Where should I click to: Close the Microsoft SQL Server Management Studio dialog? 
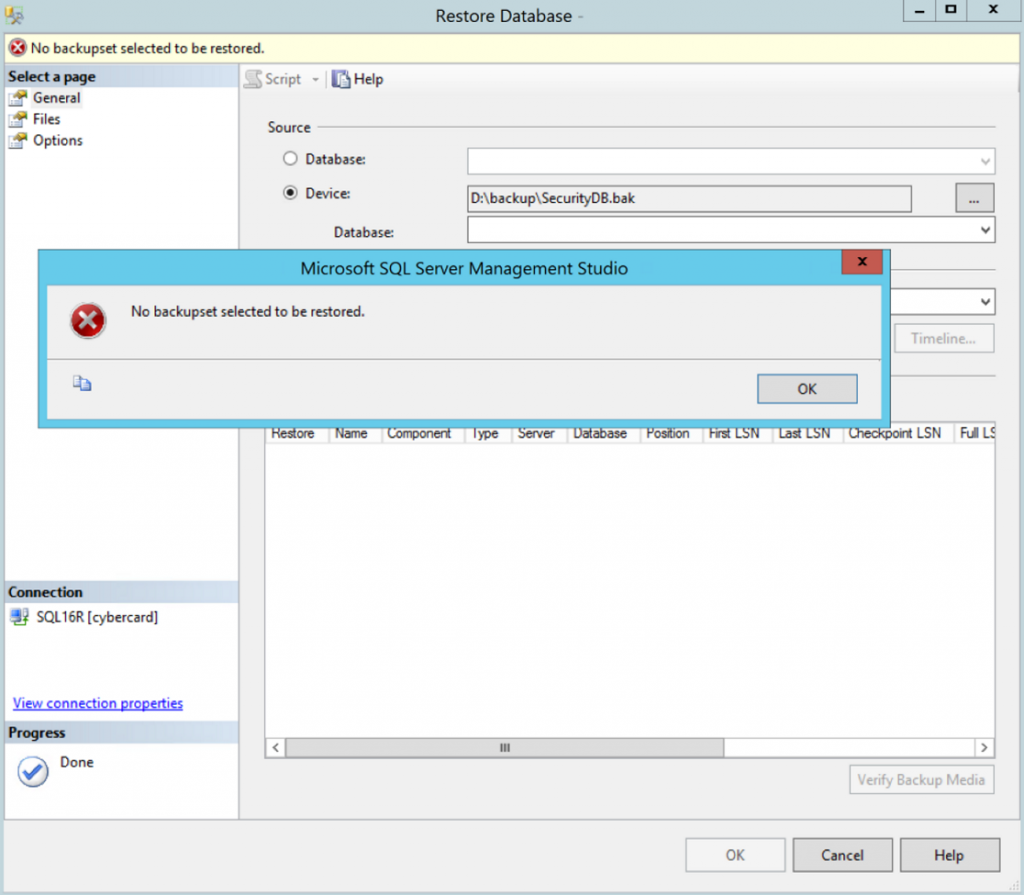pyautogui.click(x=862, y=262)
